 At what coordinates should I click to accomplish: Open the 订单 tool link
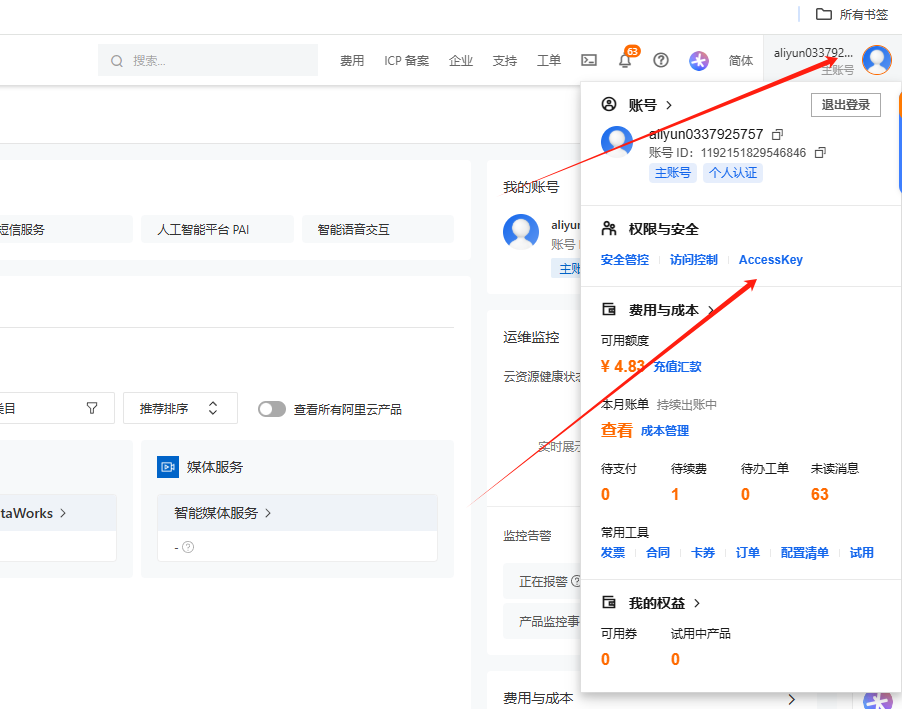tap(748, 552)
